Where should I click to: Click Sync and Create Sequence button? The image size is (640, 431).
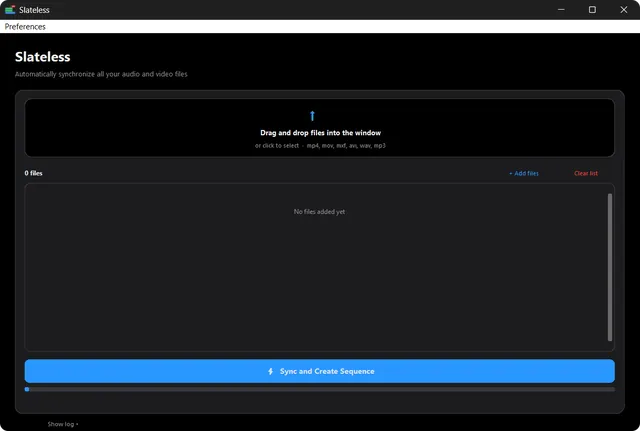[320, 371]
